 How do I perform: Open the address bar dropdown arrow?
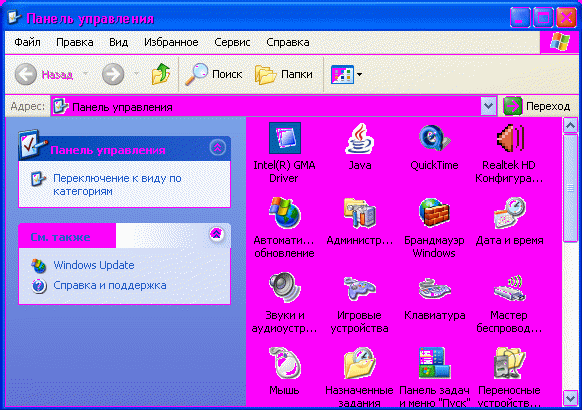coord(488,106)
